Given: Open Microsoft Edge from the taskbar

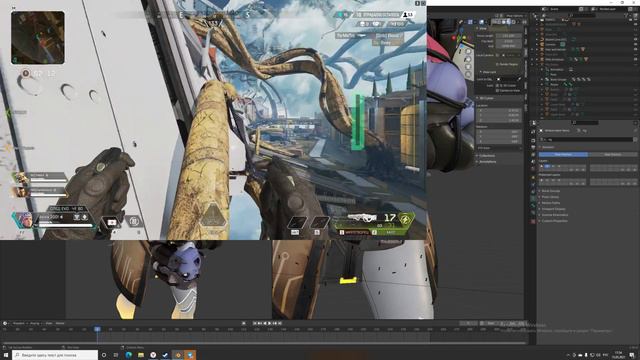Looking at the screenshot, I should (x=129, y=355).
